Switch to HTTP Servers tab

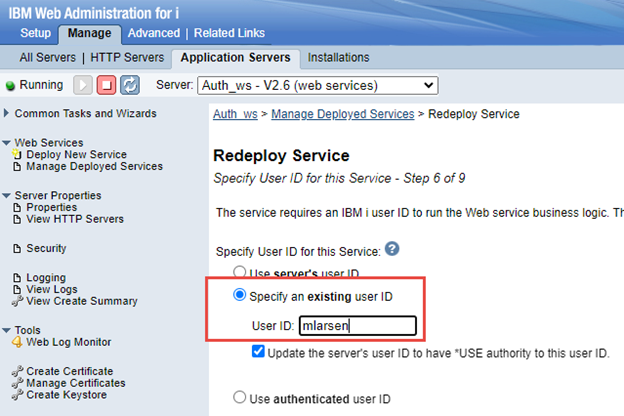[127, 58]
